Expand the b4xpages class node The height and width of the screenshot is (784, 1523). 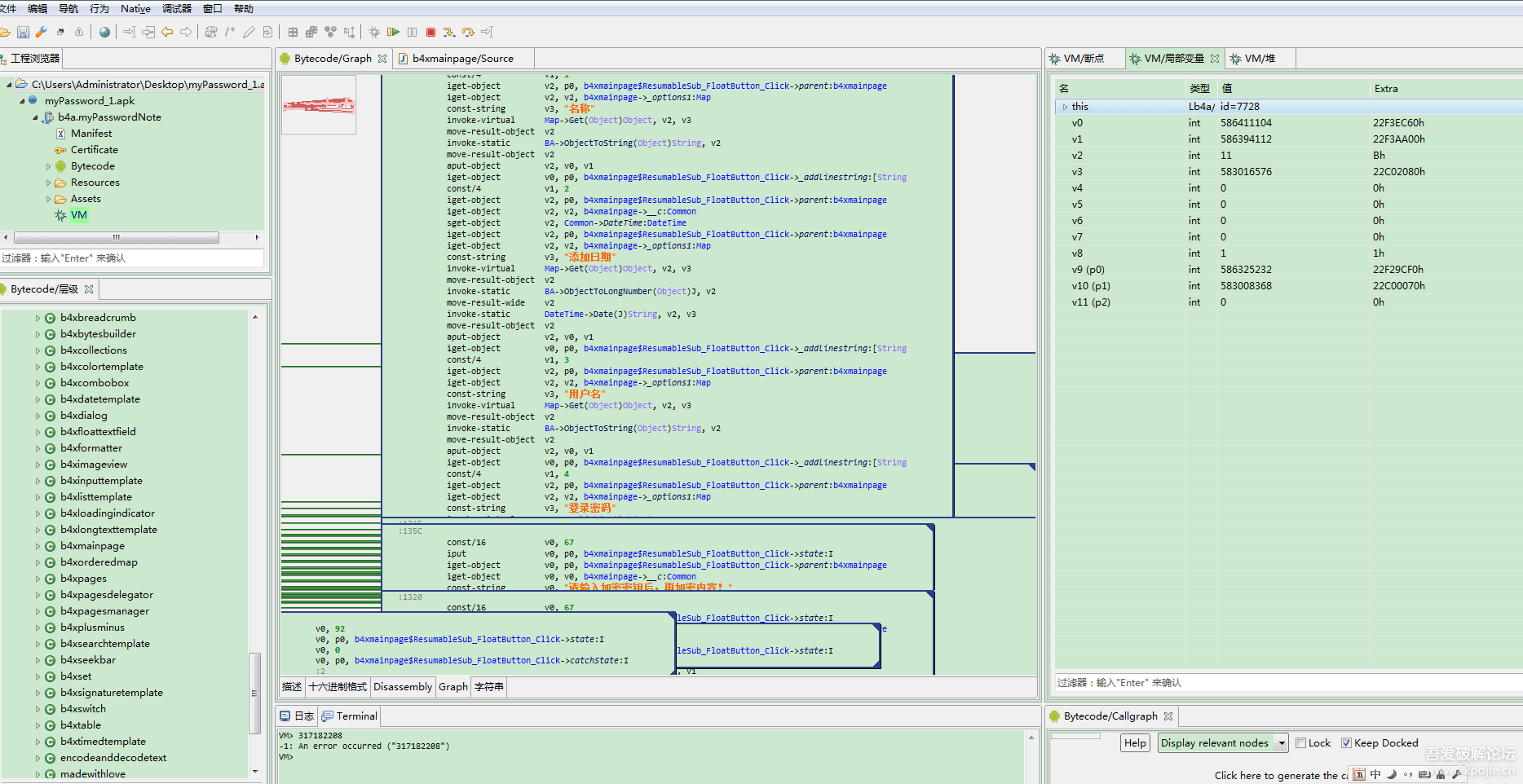[x=38, y=579]
